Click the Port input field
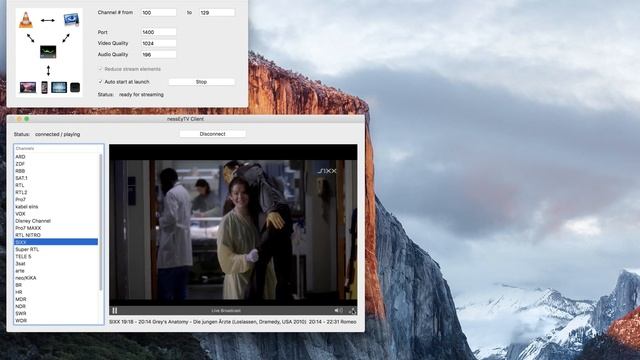Image resolution: width=640 pixels, height=360 pixels. pos(158,32)
